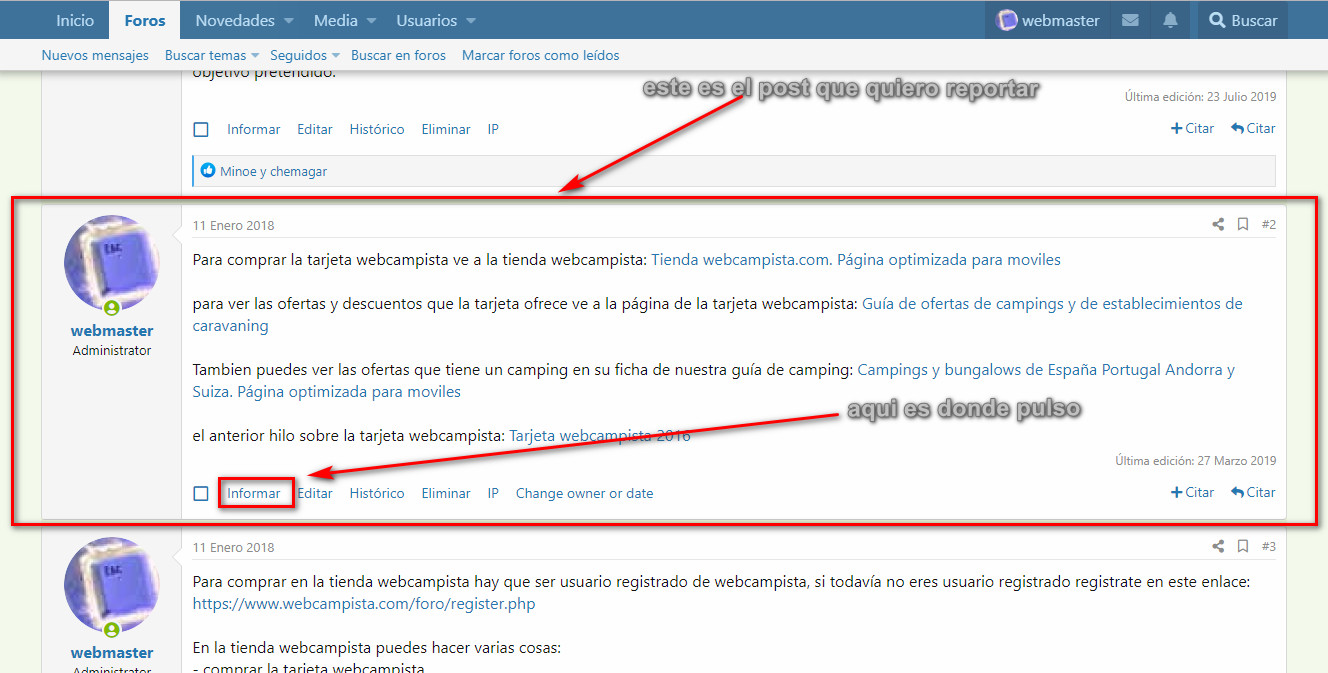Image resolution: width=1328 pixels, height=673 pixels.
Task: Open the private messages envelope icon
Action: (x=1130, y=20)
